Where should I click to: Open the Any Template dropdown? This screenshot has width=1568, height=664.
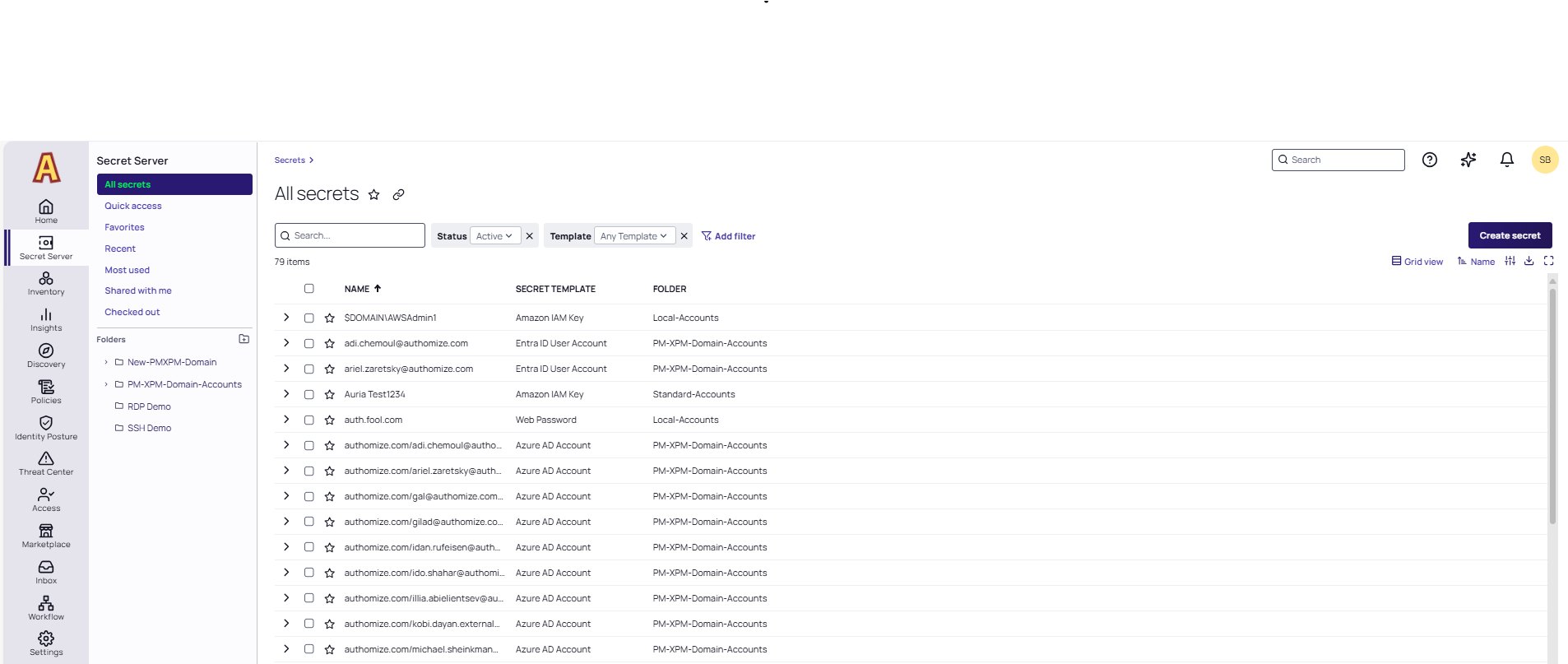[x=633, y=236]
